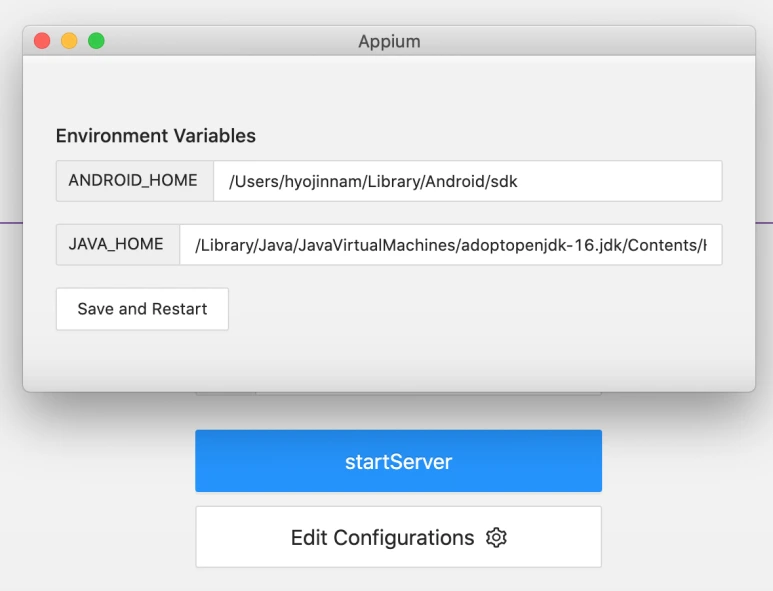Close the Environment Variables window with red button

(42, 41)
